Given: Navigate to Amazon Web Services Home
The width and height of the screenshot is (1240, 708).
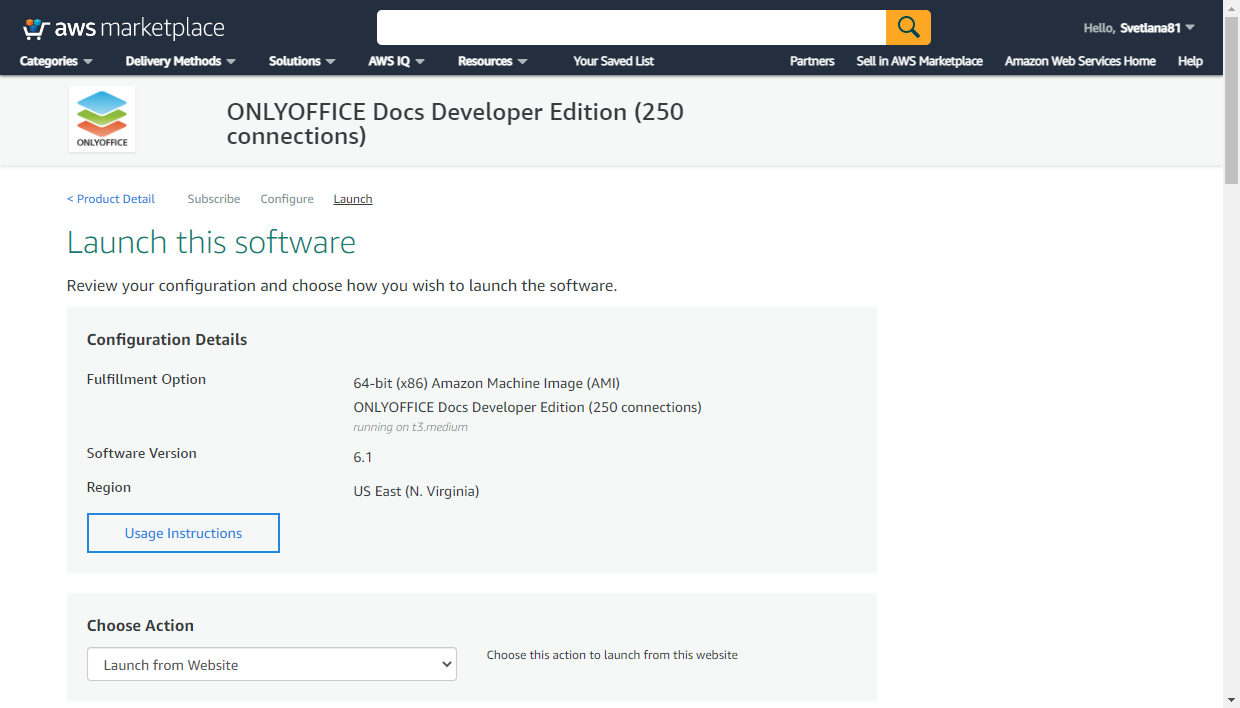Looking at the screenshot, I should 1080,61.
